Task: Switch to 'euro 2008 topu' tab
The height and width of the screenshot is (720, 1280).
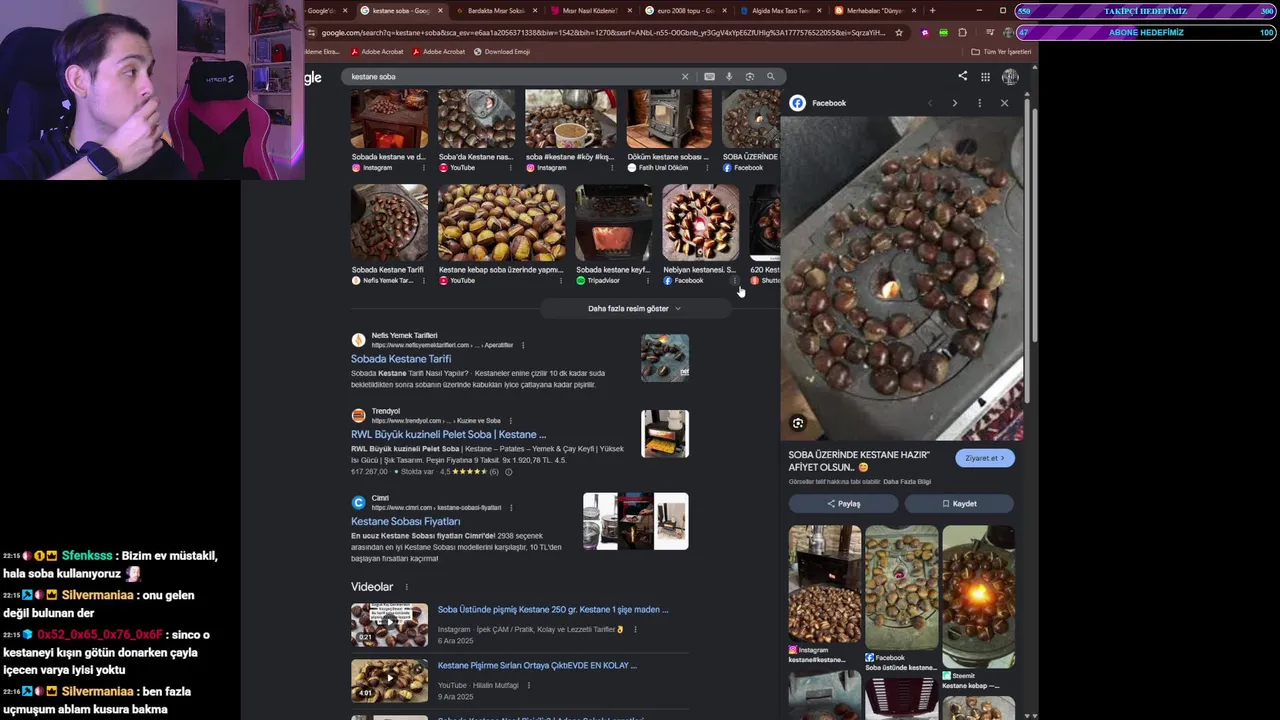Action: pos(686,11)
